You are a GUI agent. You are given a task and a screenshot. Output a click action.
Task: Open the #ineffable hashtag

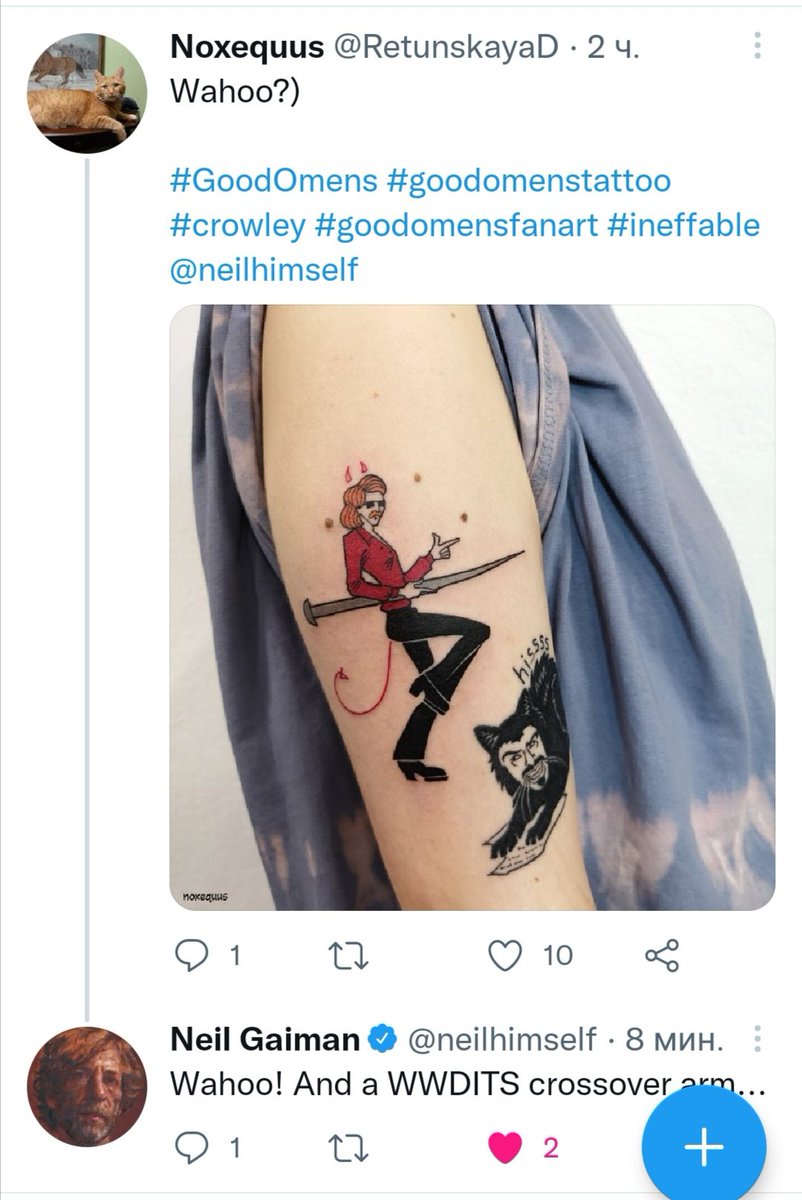click(683, 226)
